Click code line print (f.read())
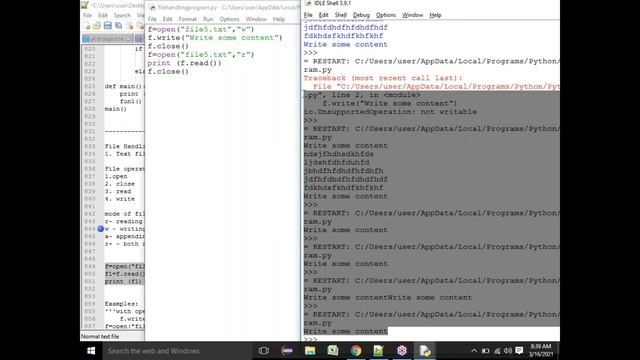This screenshot has width=640, height=360. 184,63
